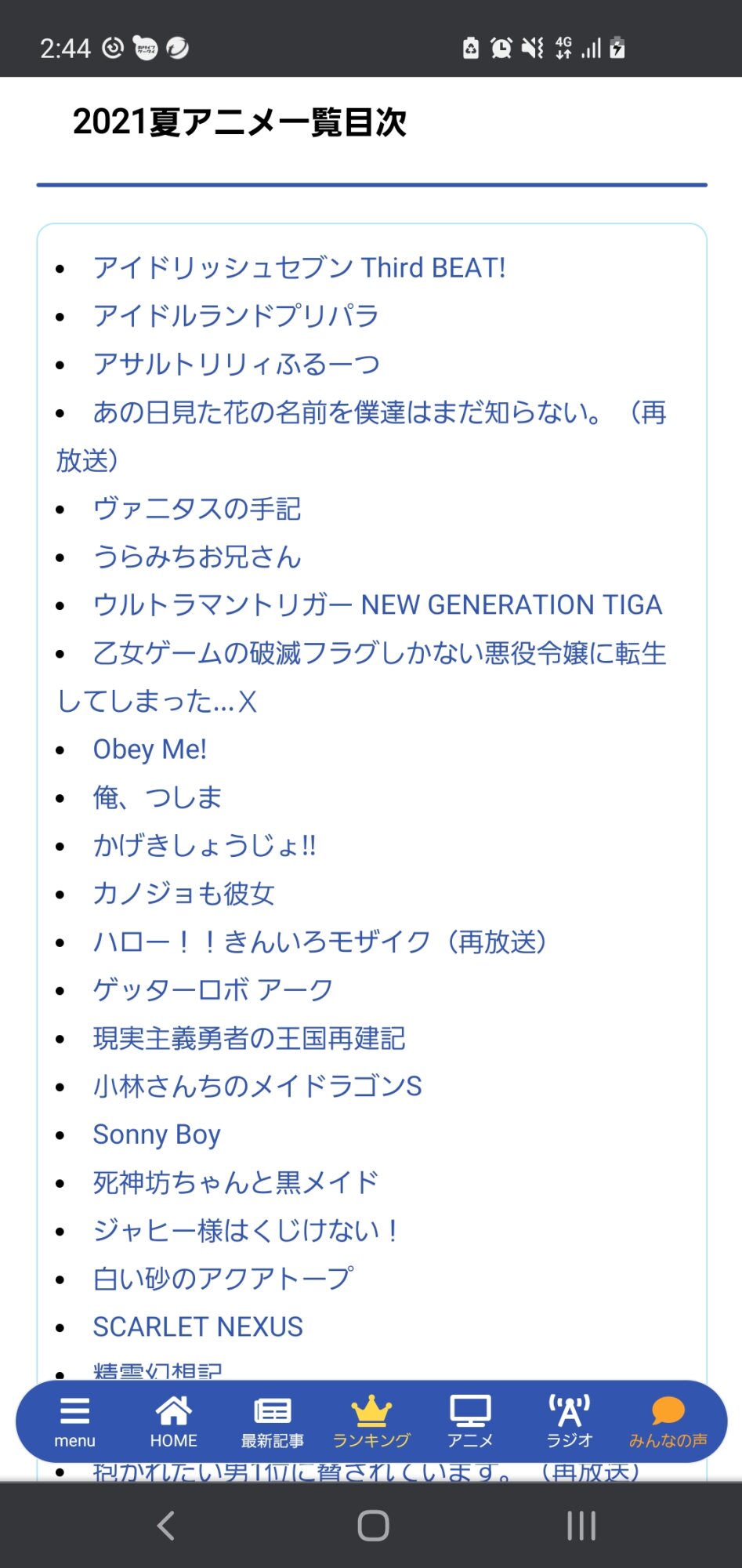The image size is (742, 1568).
Task: Open みんなの声 speech bubble icon
Action: pyautogui.click(x=668, y=1412)
